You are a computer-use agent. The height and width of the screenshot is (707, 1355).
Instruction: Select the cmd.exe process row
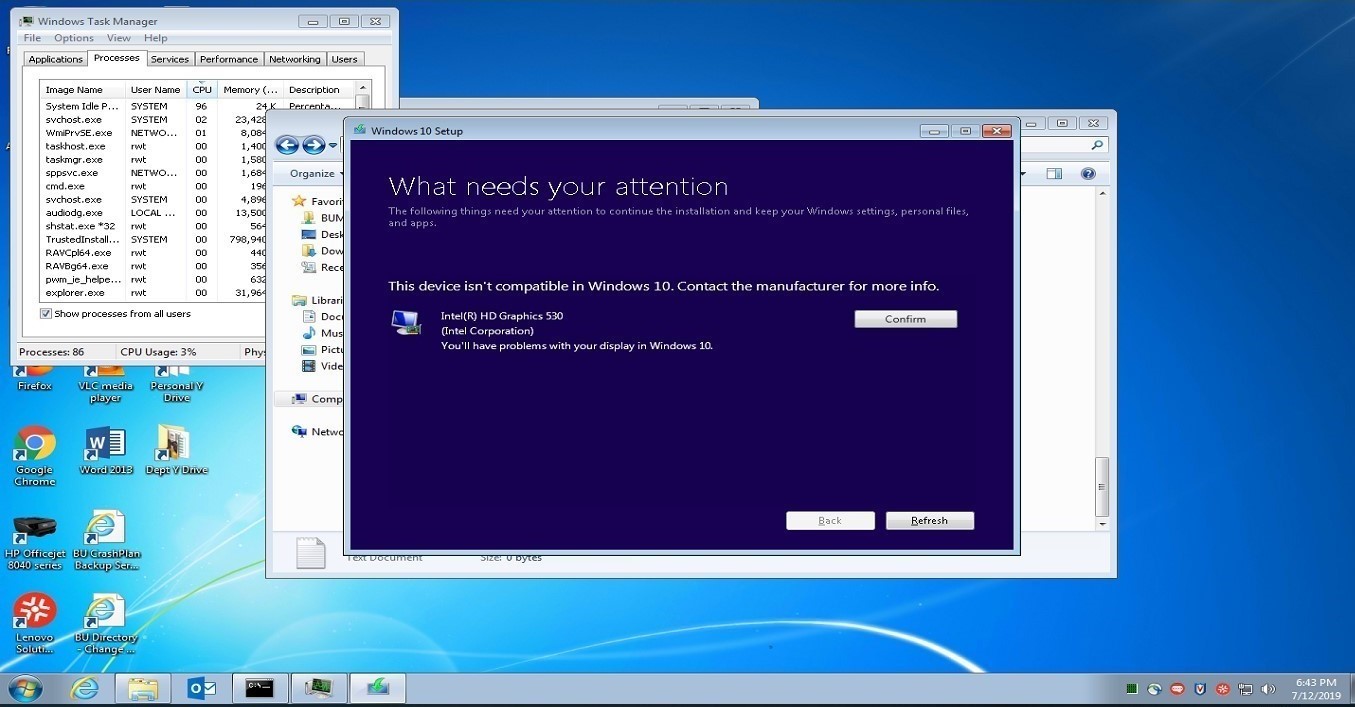(198, 186)
